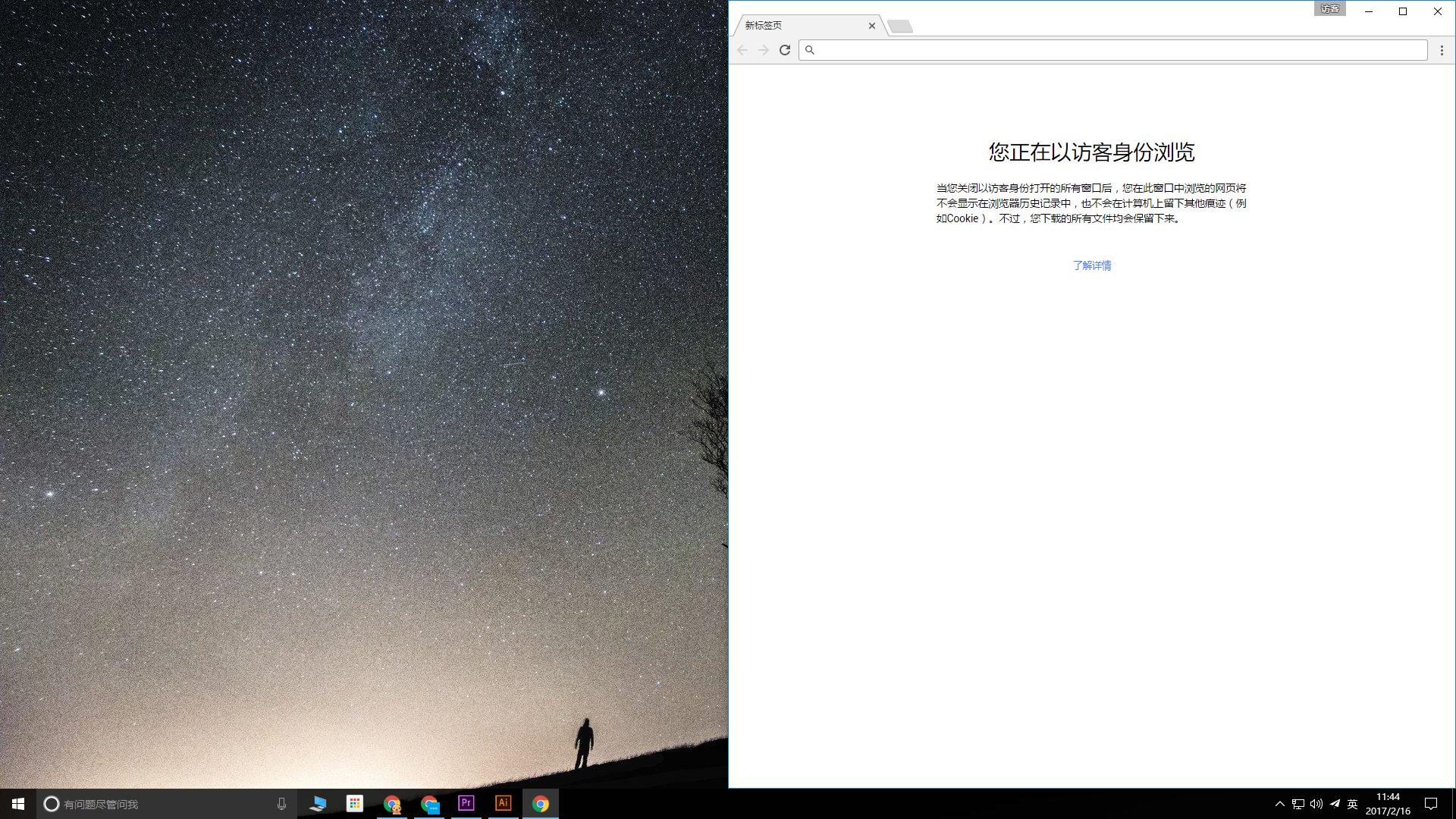Image resolution: width=1456 pixels, height=819 pixels.
Task: Launch Adobe Illustrator from the taskbar
Action: coord(503,804)
